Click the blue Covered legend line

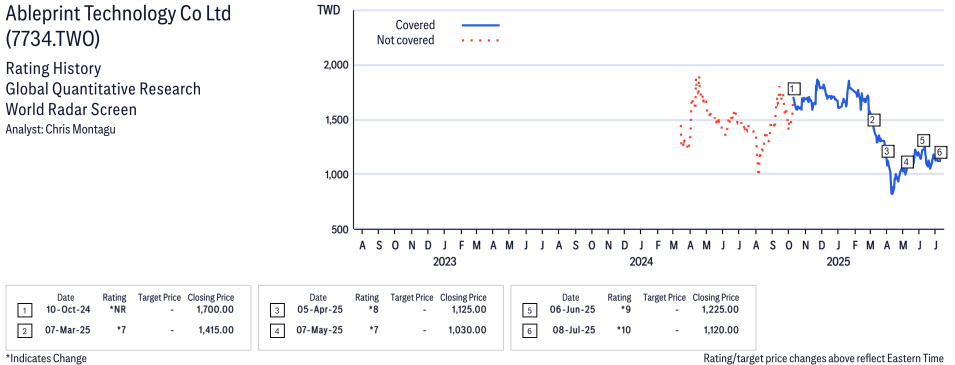point(481,25)
